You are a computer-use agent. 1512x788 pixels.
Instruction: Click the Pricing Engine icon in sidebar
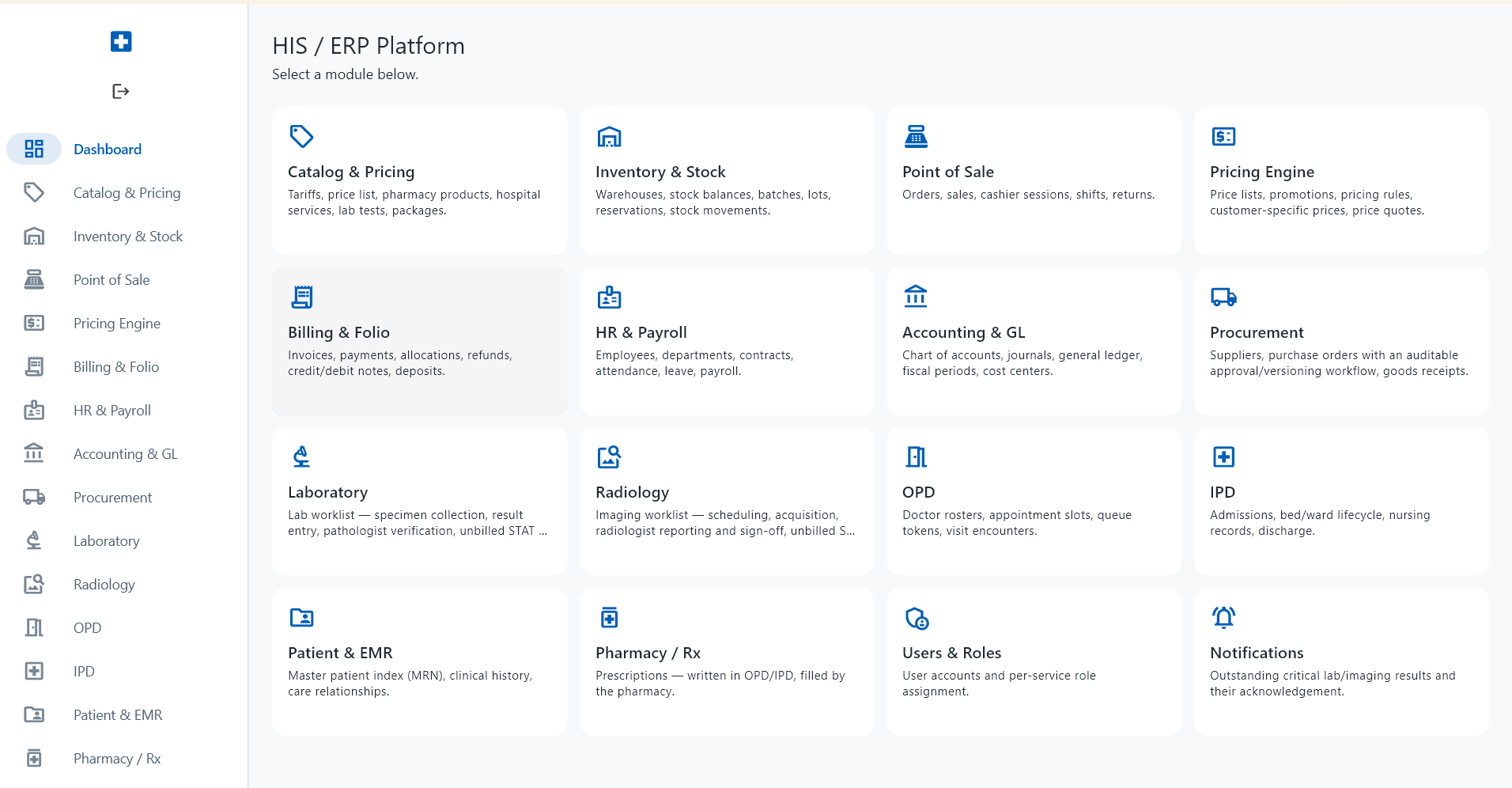pos(34,323)
